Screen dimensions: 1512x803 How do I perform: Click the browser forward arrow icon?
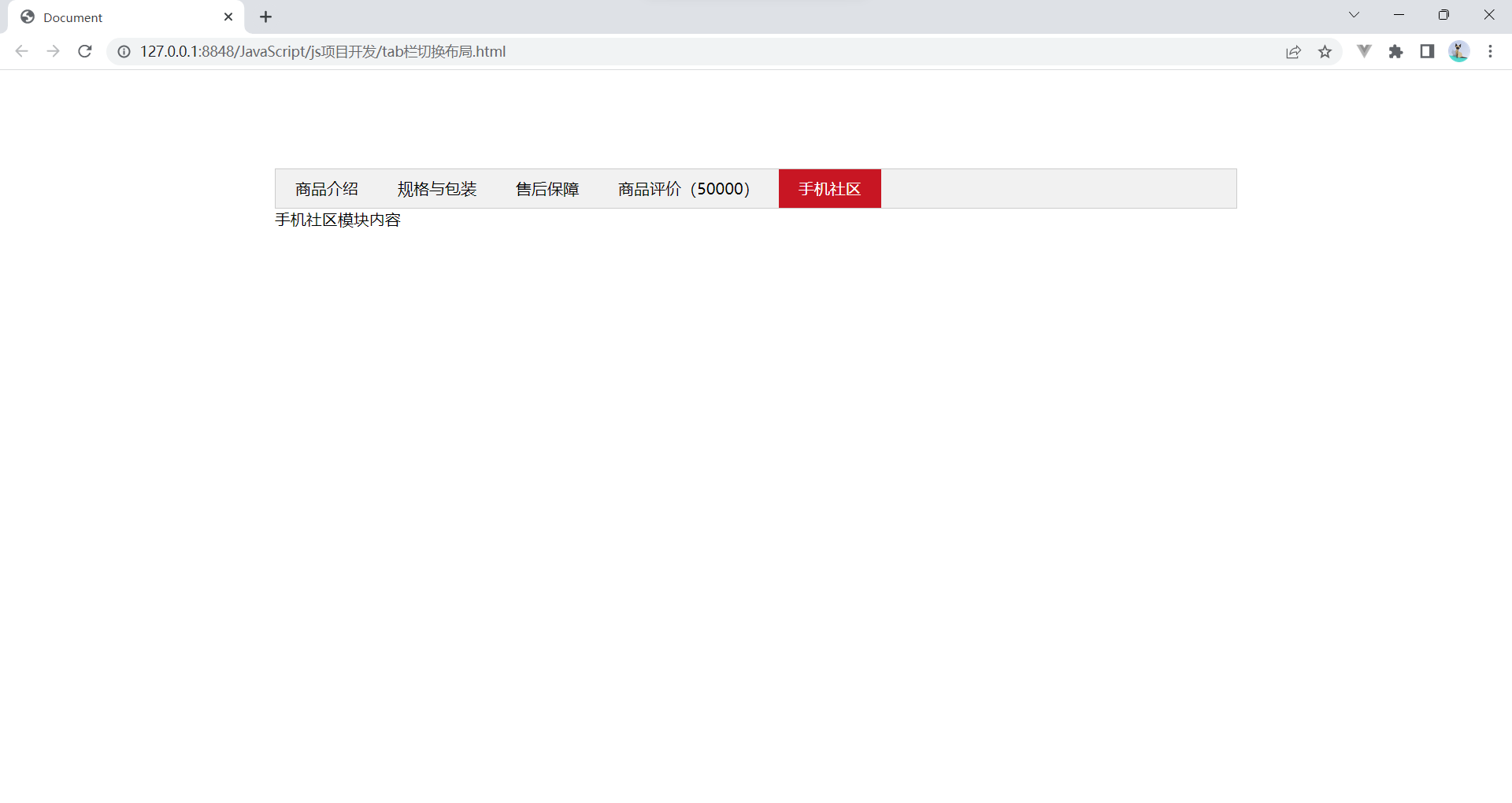click(x=53, y=51)
